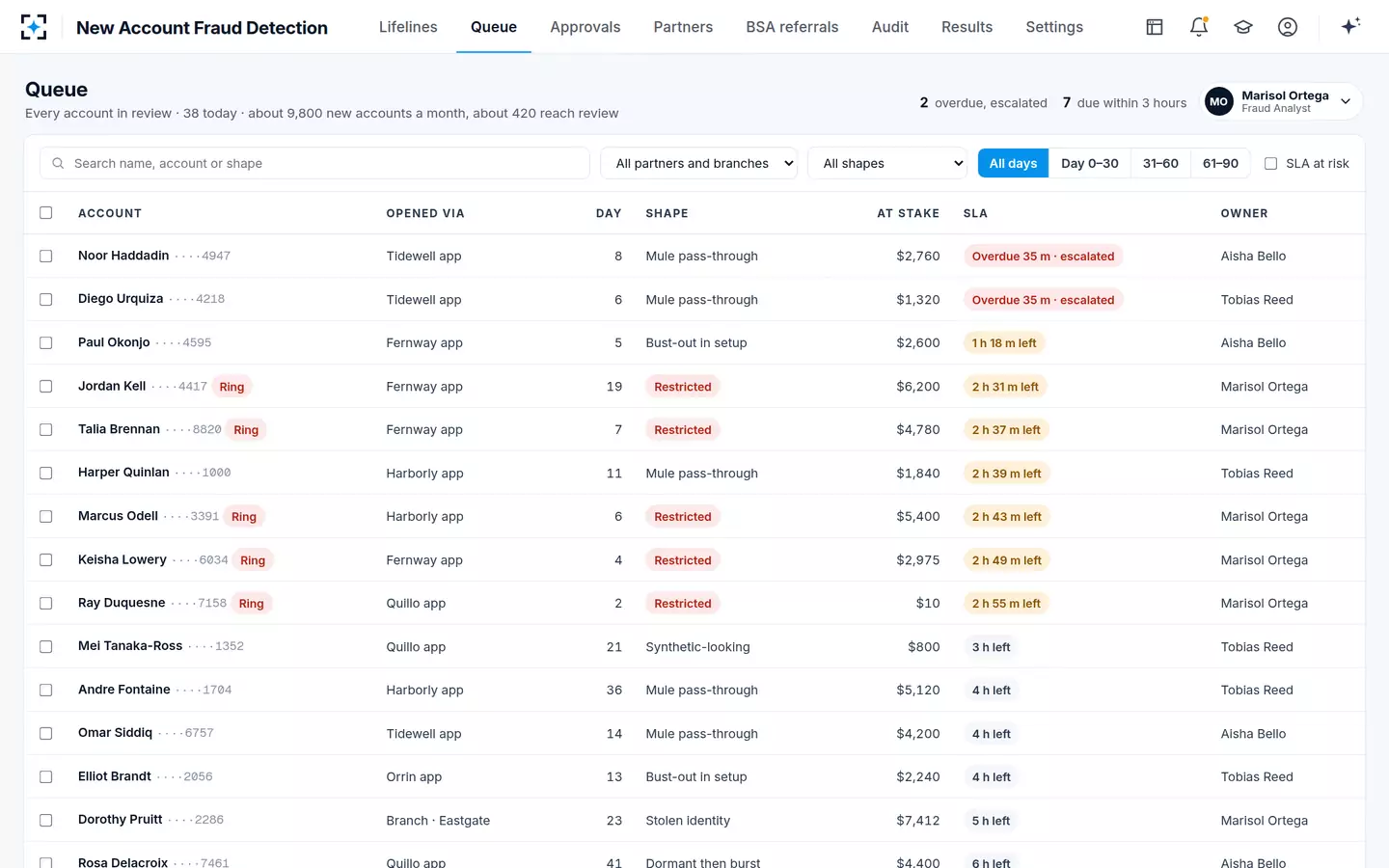Open the user profile icon
Viewport: 1389px width, 868px height.
[1288, 27]
